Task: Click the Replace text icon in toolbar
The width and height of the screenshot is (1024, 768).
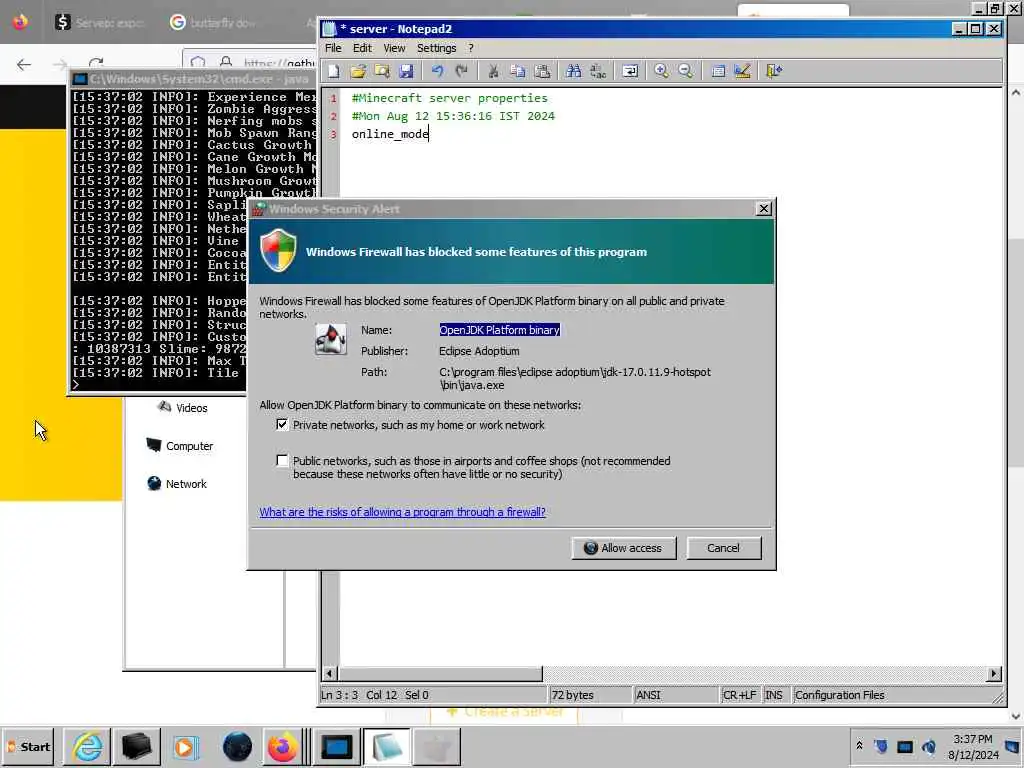Action: pos(598,71)
